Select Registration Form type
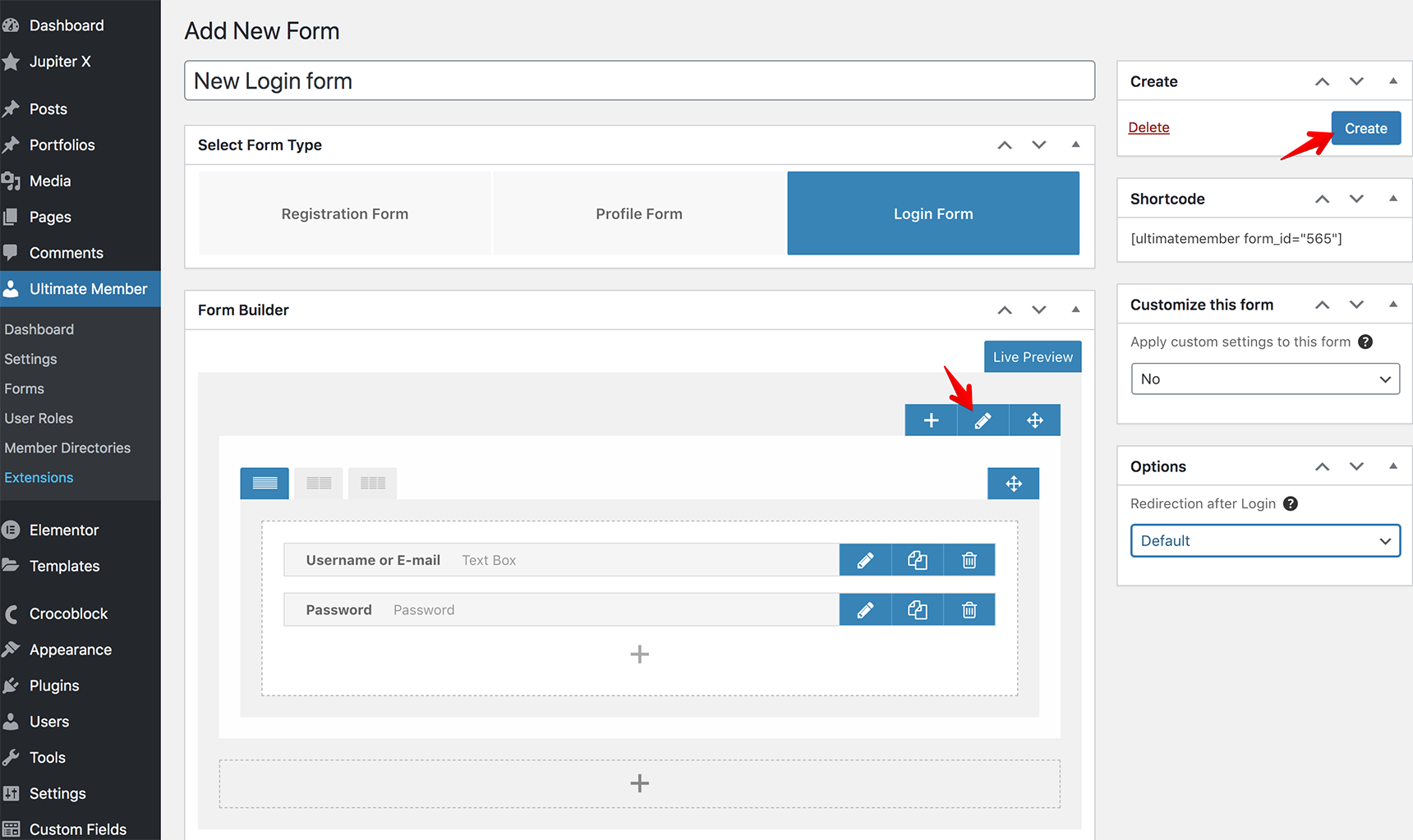 tap(345, 213)
